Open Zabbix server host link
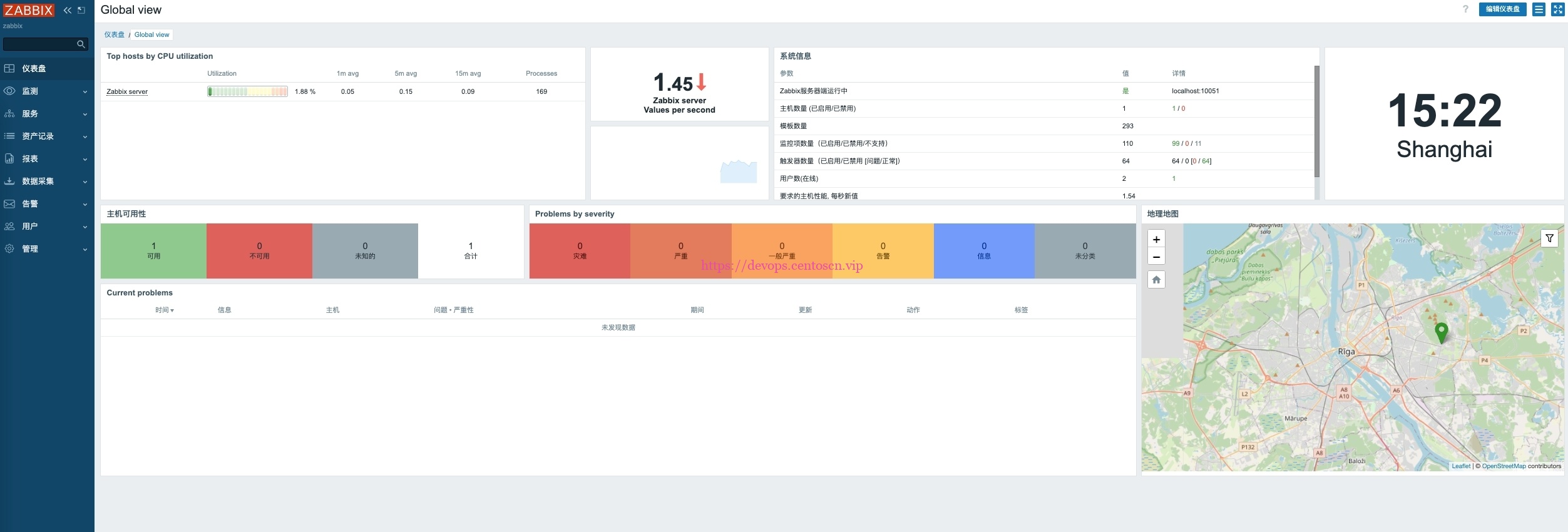1568x532 pixels. (x=127, y=91)
